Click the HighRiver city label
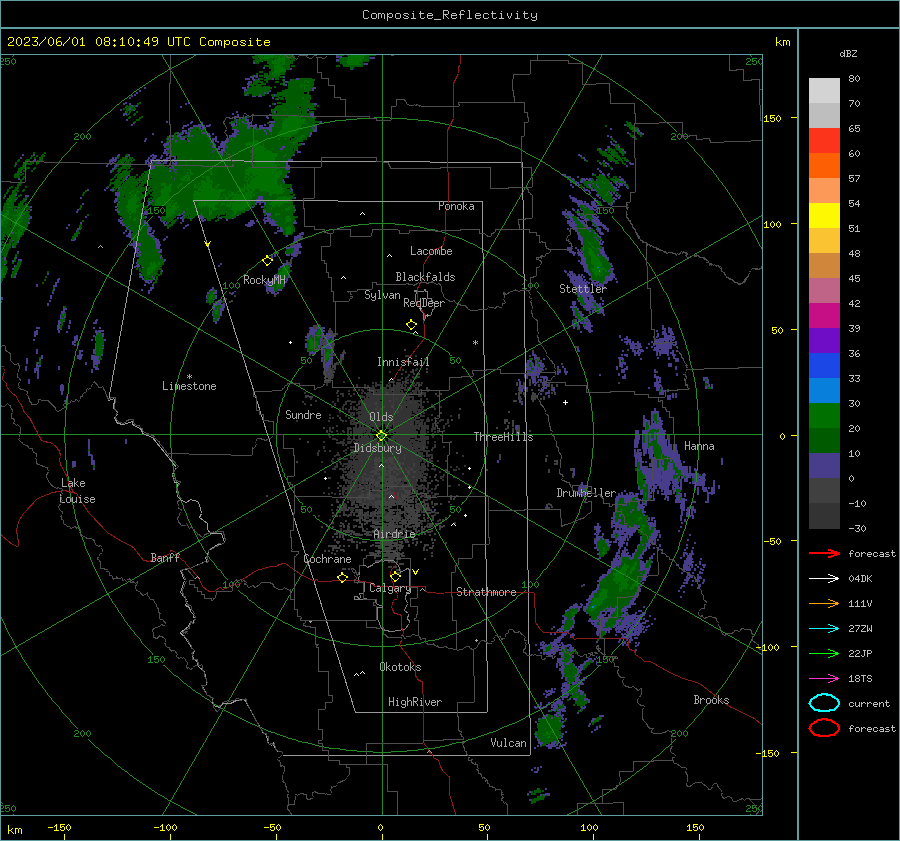This screenshot has height=841, width=900. [x=415, y=702]
